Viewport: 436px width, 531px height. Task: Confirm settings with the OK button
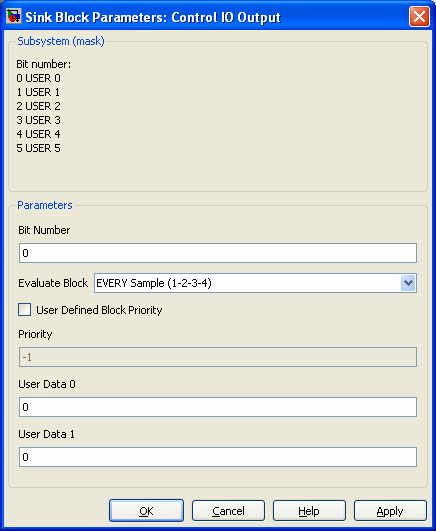(x=146, y=510)
